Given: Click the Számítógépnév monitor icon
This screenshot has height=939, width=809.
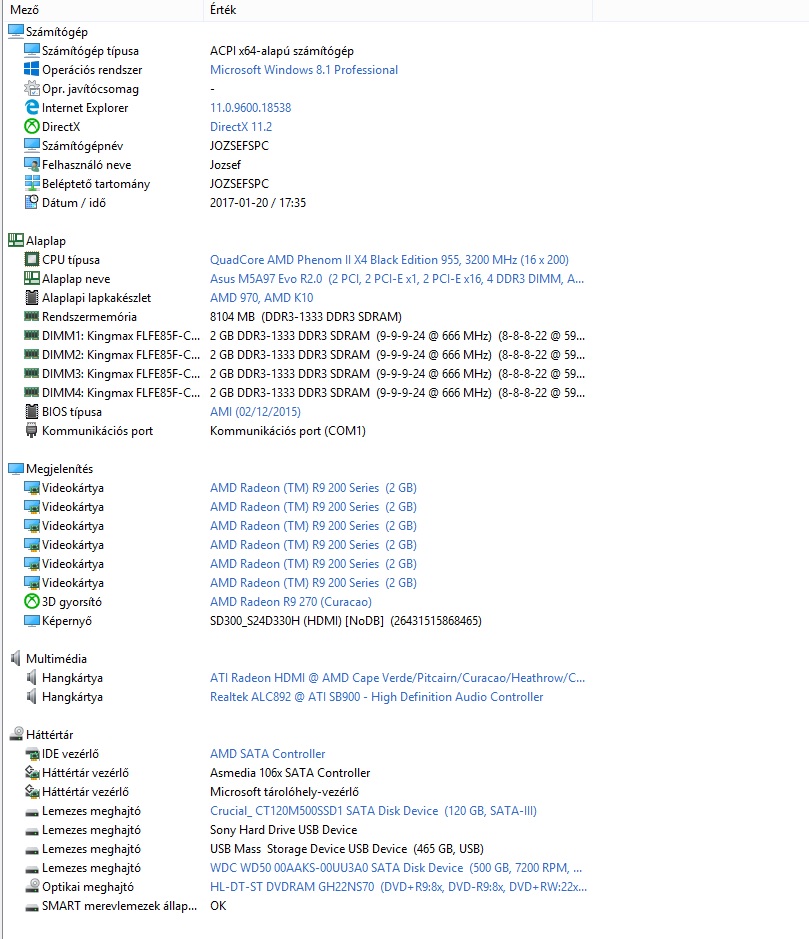Looking at the screenshot, I should point(32,146).
